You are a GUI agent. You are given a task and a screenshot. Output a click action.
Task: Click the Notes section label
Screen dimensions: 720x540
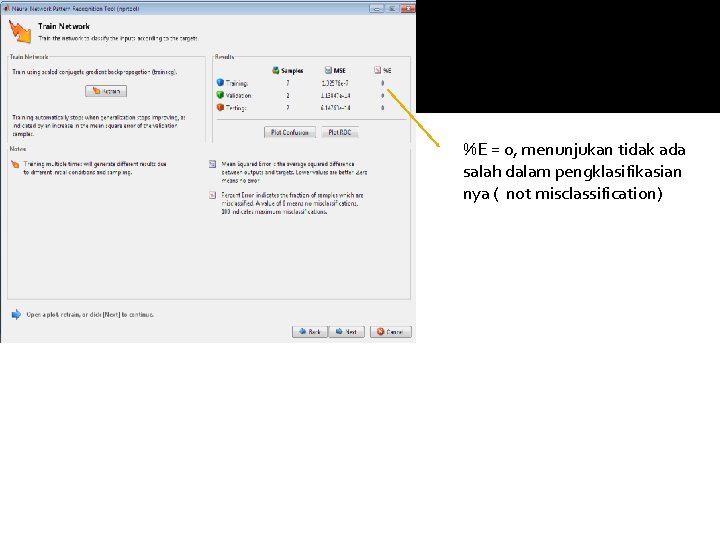18,149
